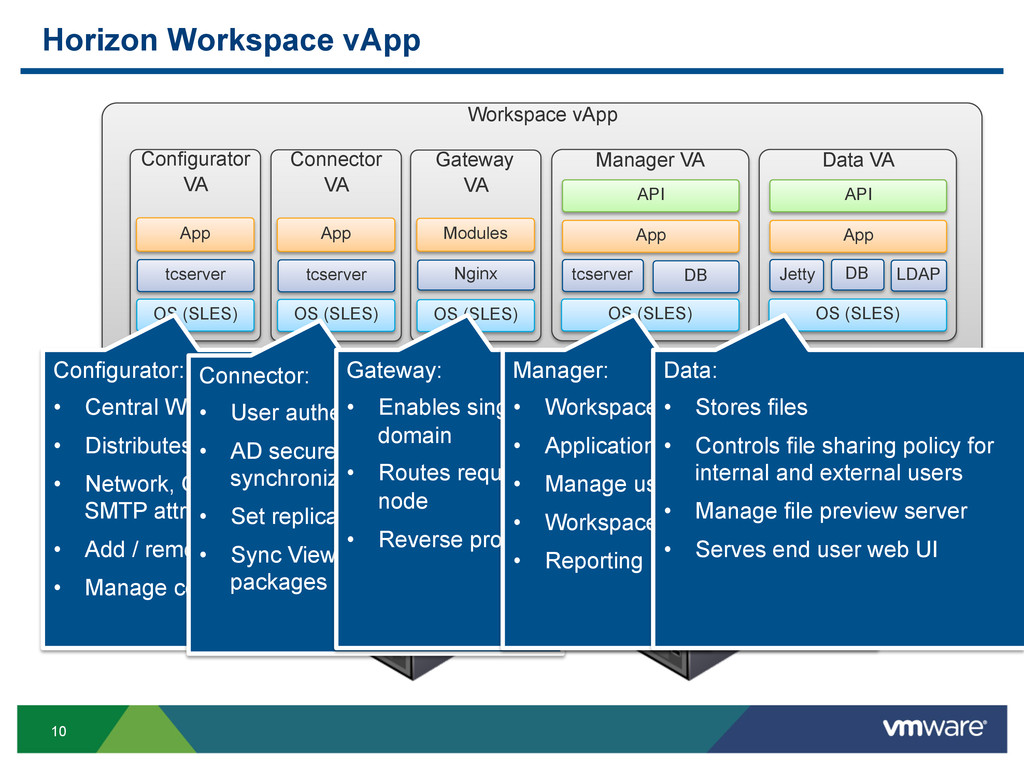This screenshot has height=768, width=1024.
Task: Click the Data: callout heading
Action: 690,370
